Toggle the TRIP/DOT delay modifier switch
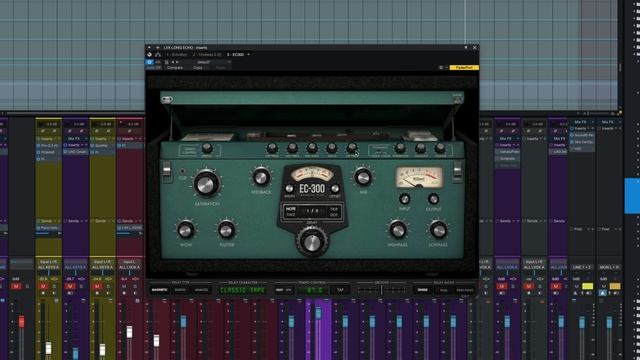This screenshot has height=360, width=640. tap(334, 211)
